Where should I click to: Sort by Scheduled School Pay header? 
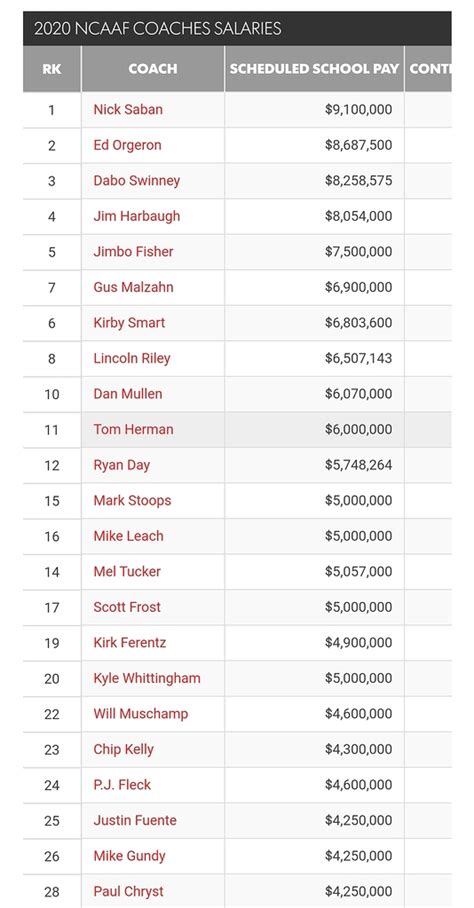tap(314, 69)
